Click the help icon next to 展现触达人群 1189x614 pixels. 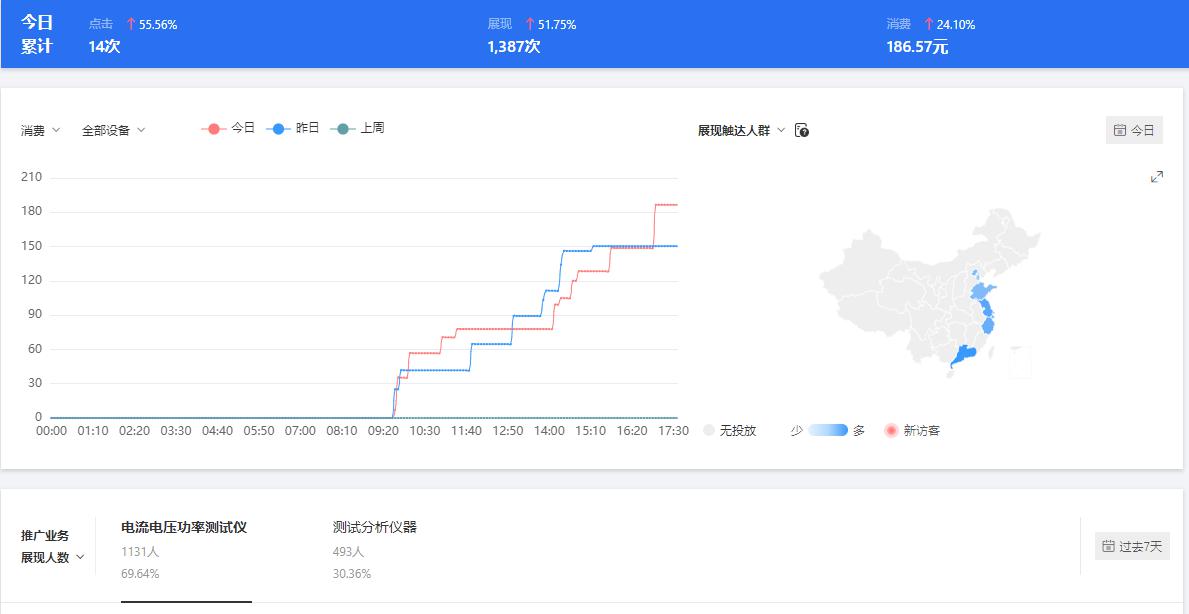pos(799,129)
